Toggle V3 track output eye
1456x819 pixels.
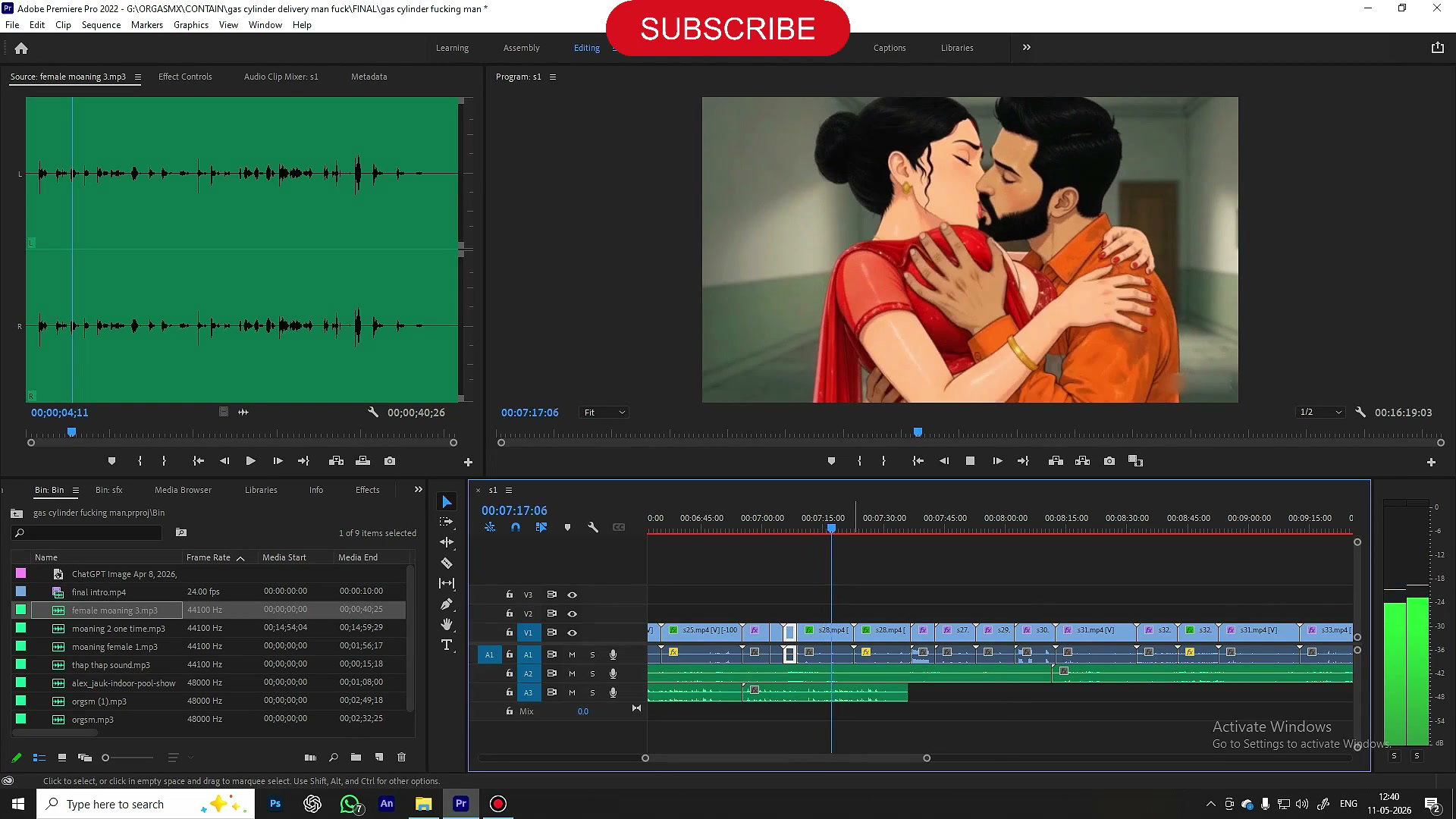572,595
